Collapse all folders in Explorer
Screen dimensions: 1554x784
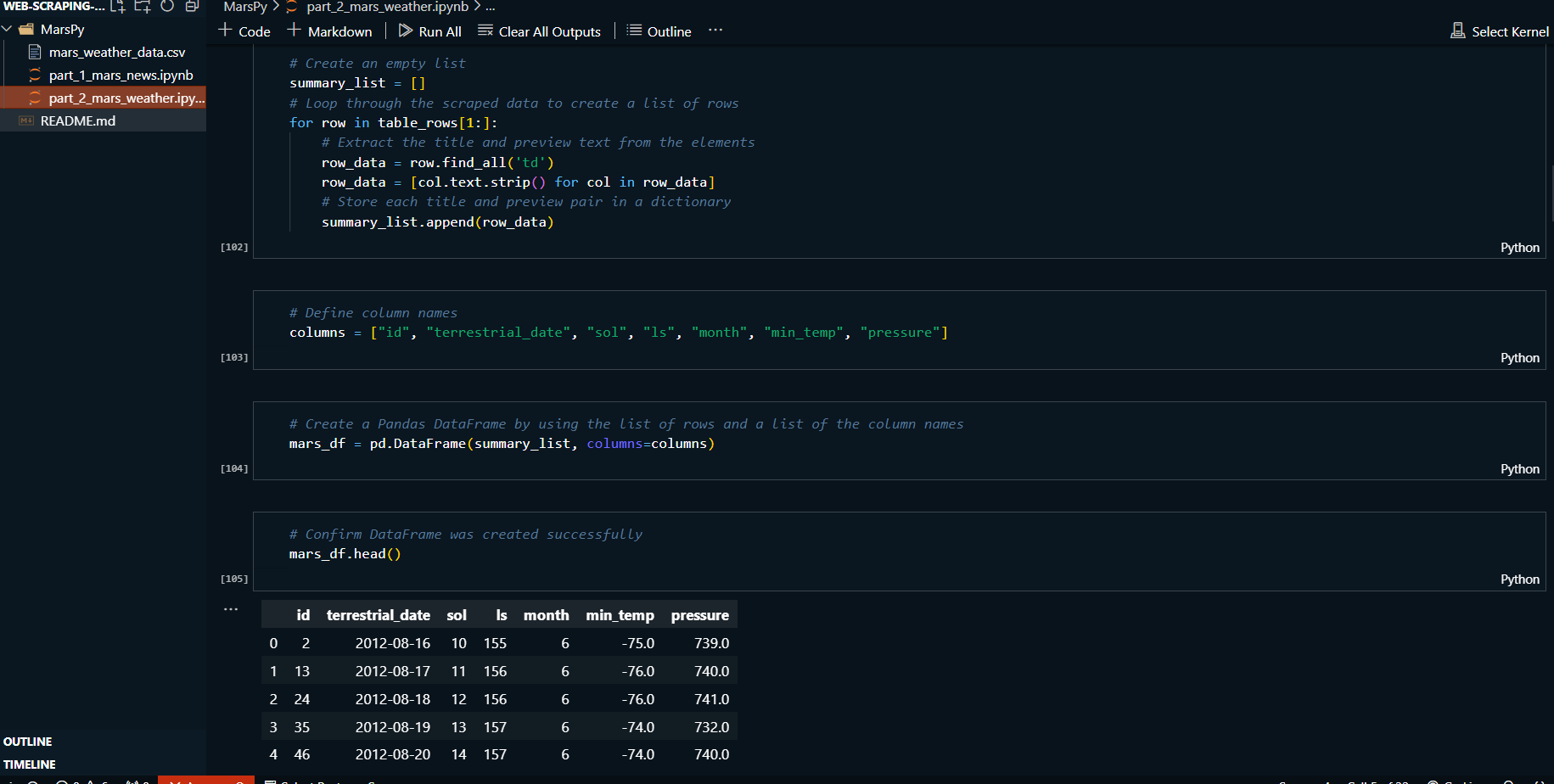click(192, 7)
